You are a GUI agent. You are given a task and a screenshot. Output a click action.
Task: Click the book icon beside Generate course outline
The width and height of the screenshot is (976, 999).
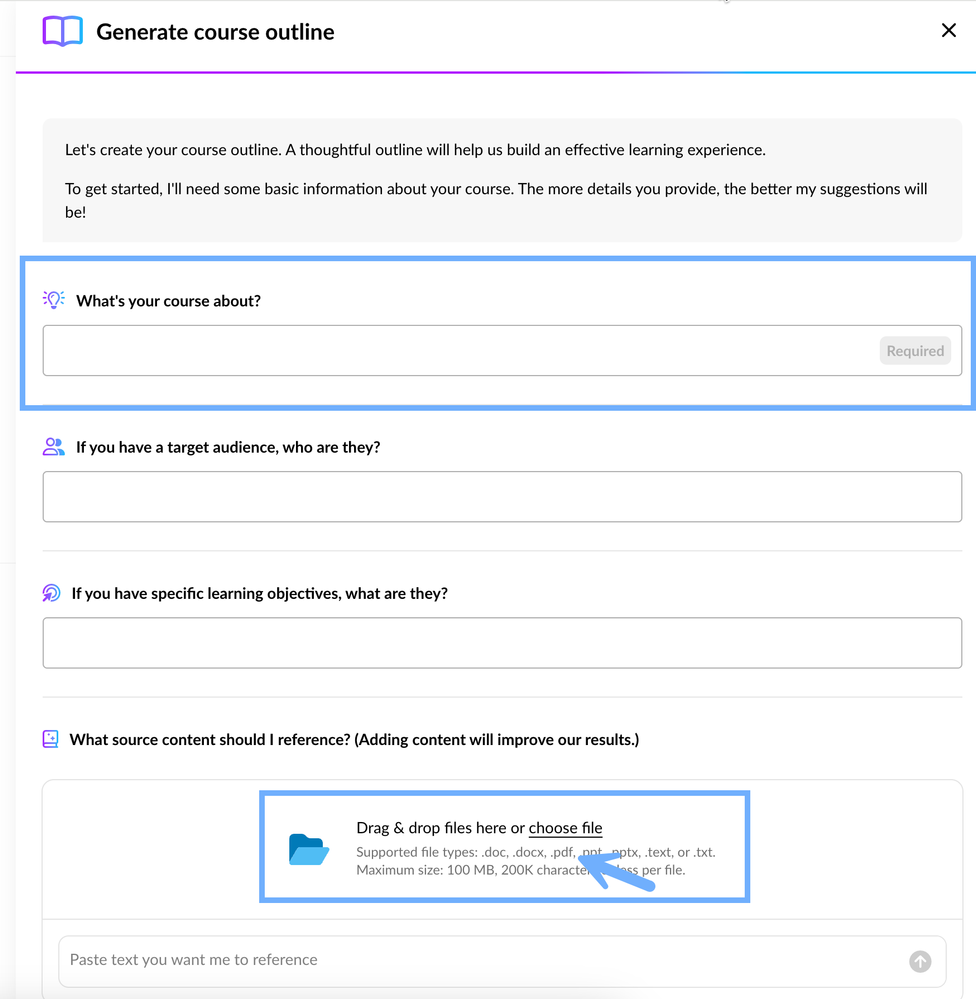tap(62, 31)
